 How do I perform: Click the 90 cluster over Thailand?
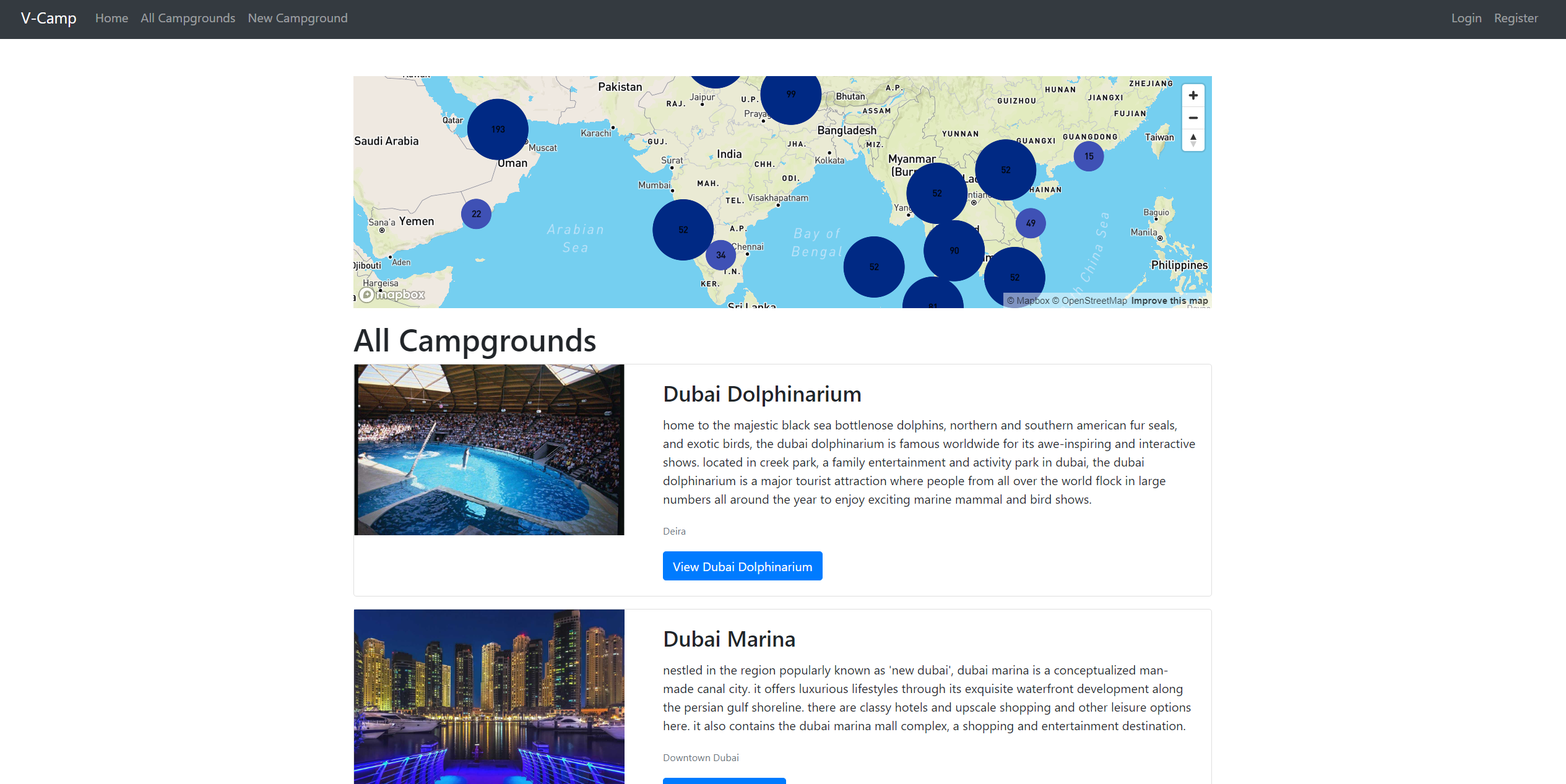click(954, 251)
